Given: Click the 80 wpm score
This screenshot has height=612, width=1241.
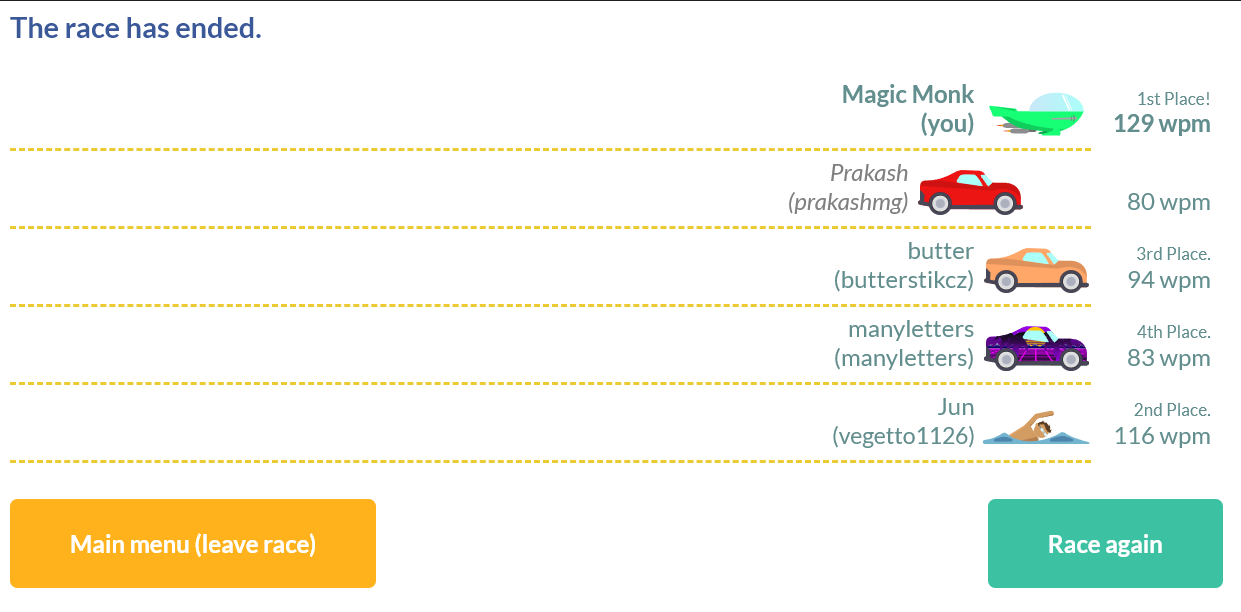Looking at the screenshot, I should point(1169,202).
